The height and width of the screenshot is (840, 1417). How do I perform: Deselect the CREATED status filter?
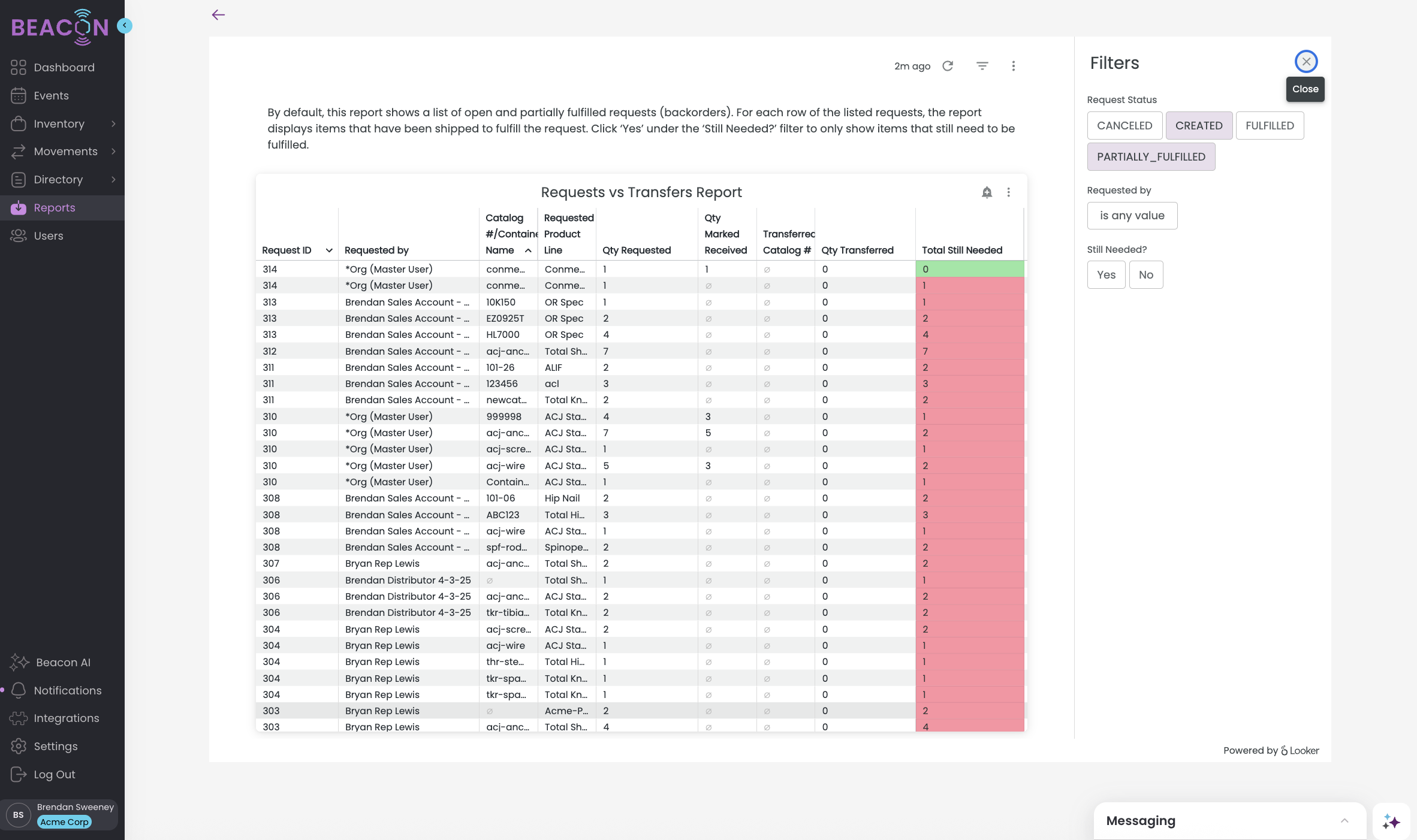[1199, 126]
